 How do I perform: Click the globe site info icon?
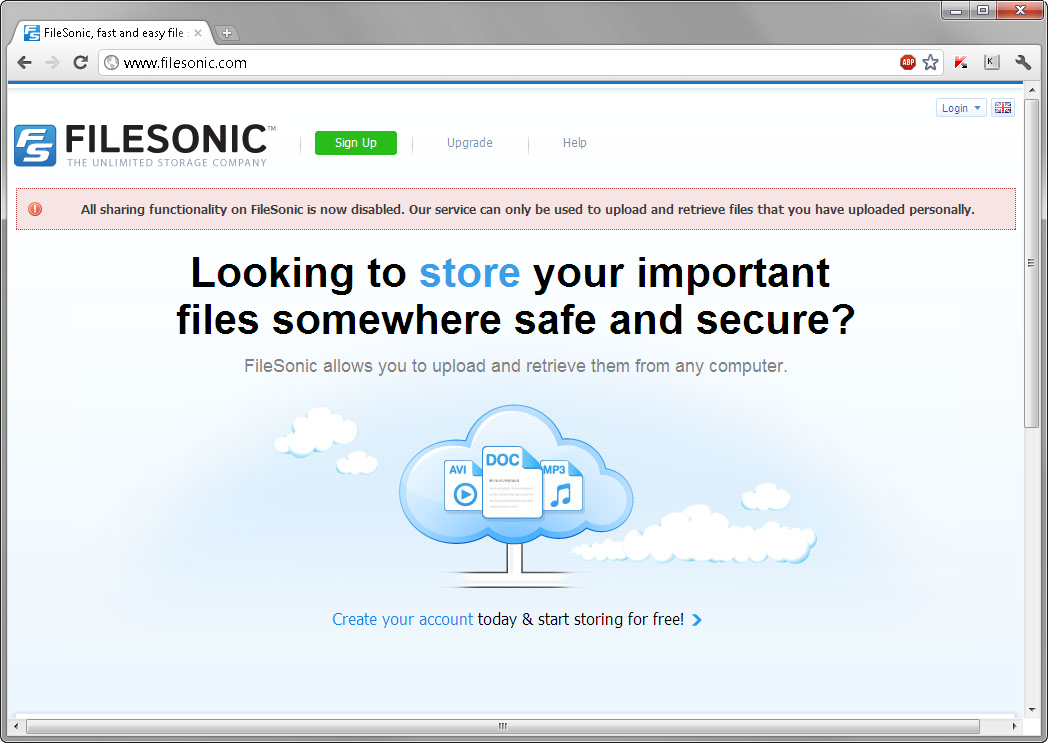(x=112, y=63)
